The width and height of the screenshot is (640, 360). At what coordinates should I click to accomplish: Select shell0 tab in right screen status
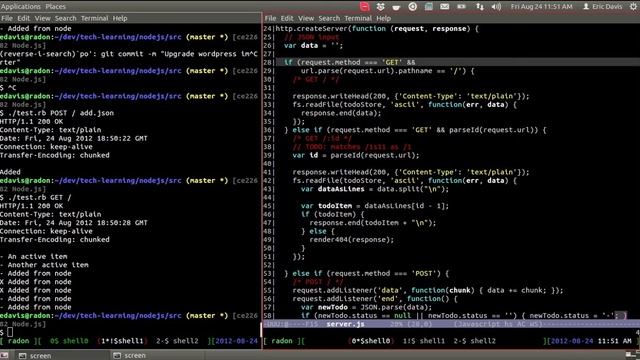click(371, 341)
